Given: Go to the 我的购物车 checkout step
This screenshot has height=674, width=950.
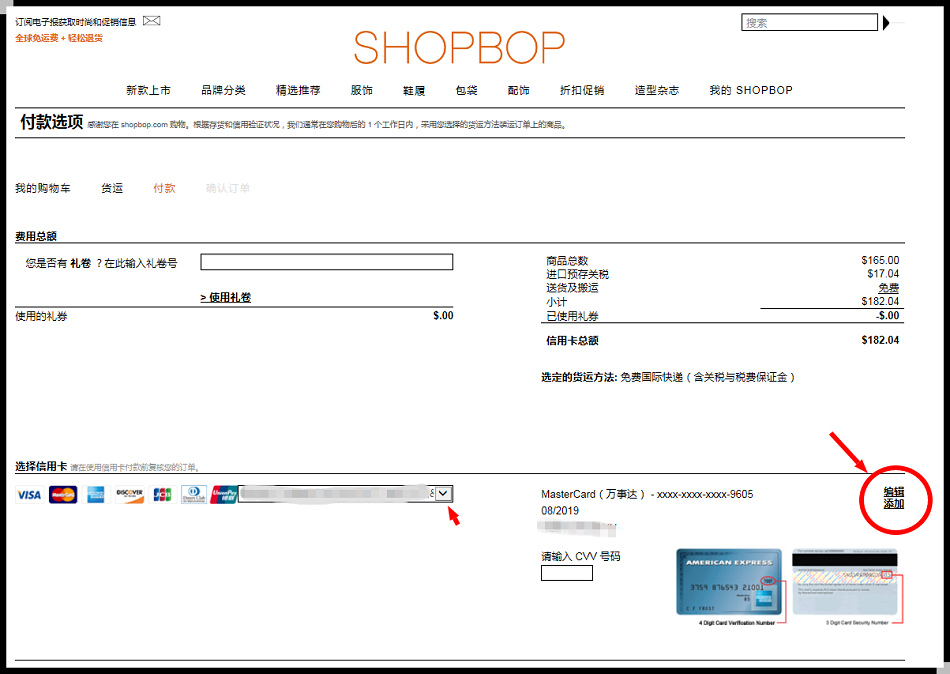Looking at the screenshot, I should (x=43, y=189).
